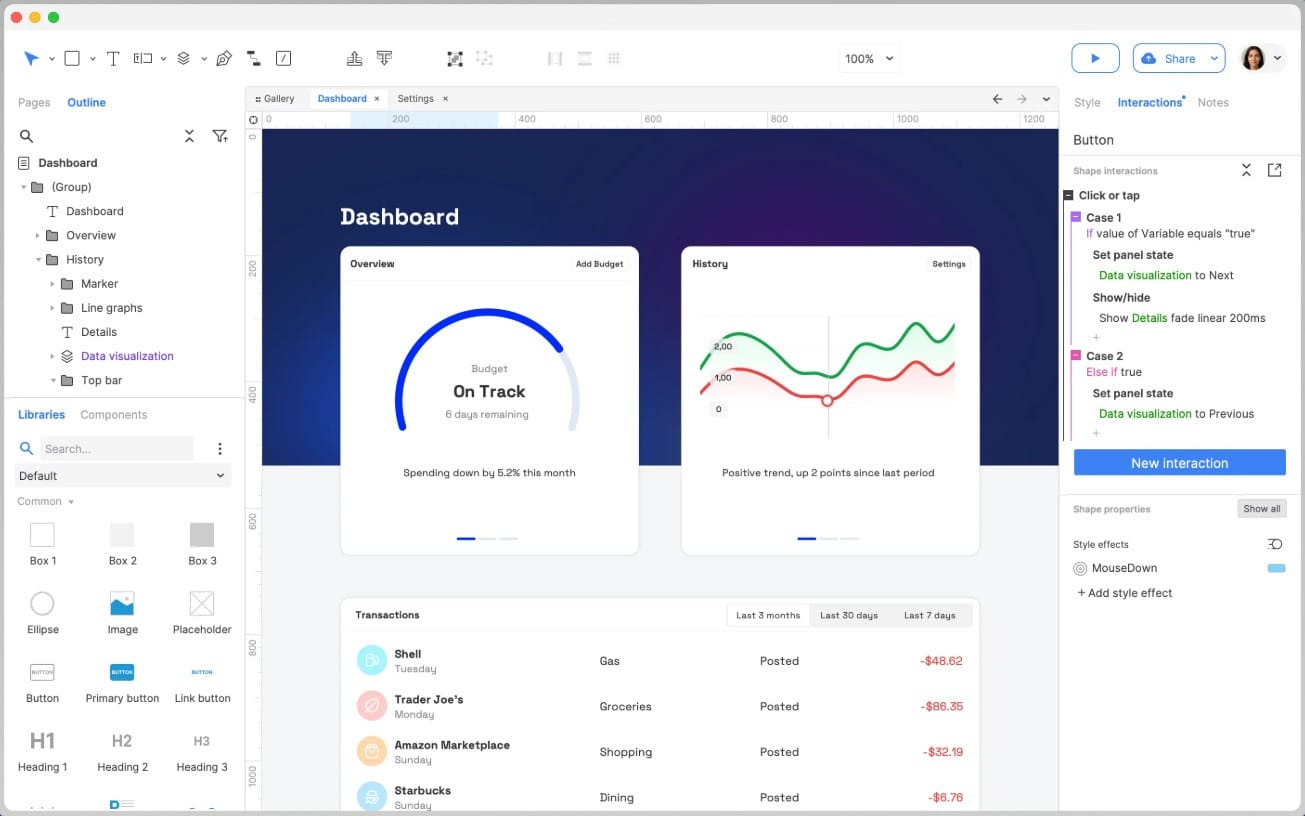Click distribute vertically icon
Screen dimensions: 1305x816
pyautogui.click(x=585, y=59)
